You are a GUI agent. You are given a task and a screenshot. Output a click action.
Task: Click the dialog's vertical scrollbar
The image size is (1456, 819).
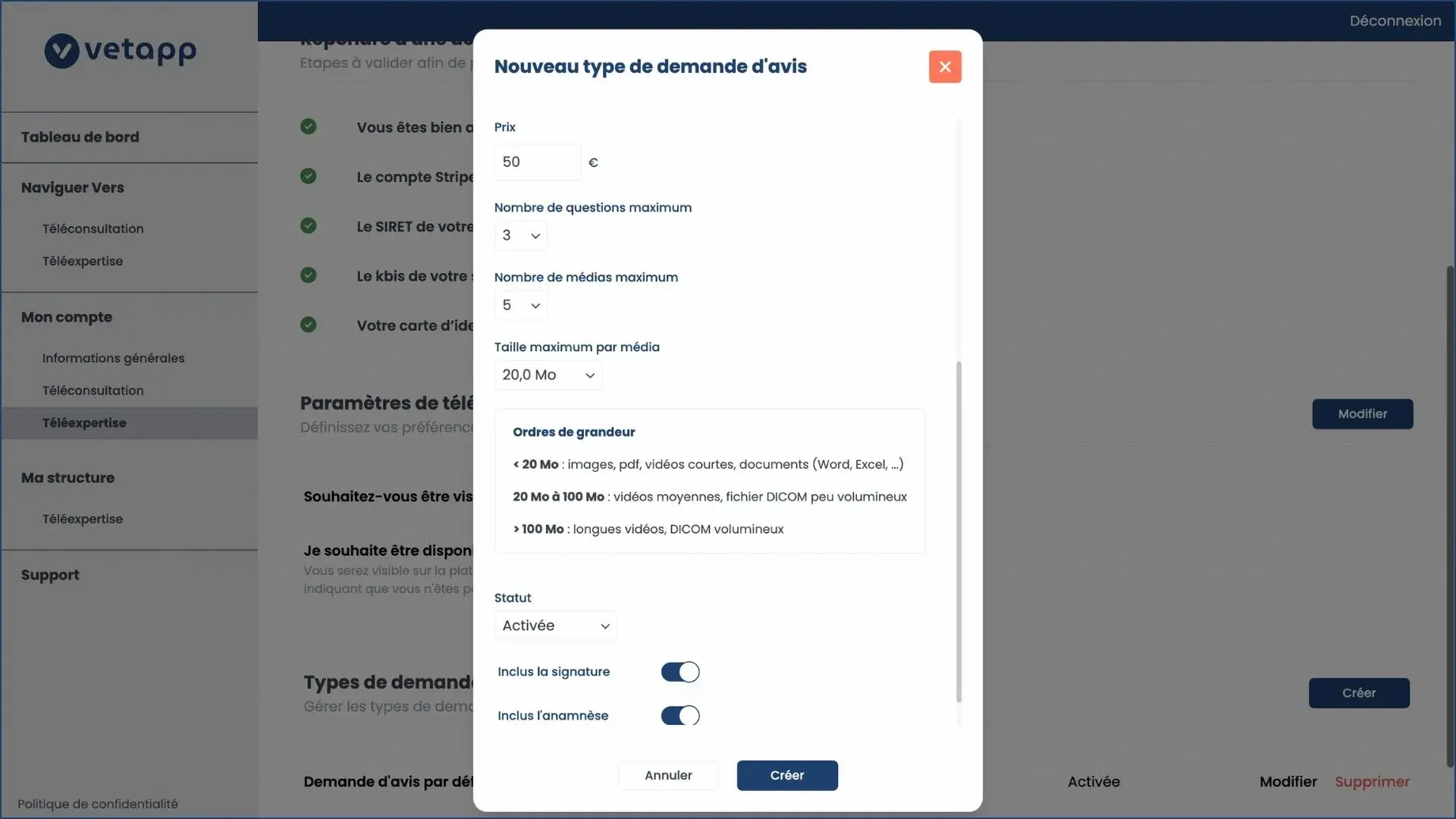(959, 531)
